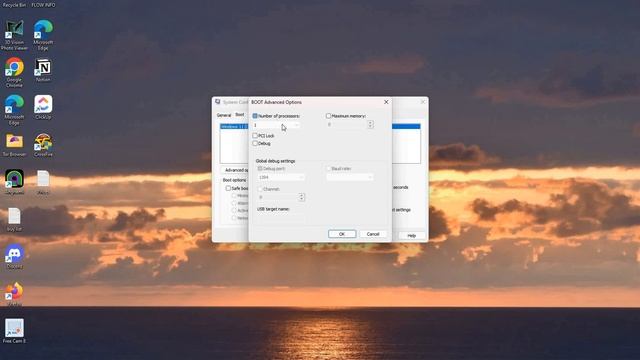Select the Boot tab in System Configuration
The width and height of the screenshot is (640, 360).
pos(240,115)
